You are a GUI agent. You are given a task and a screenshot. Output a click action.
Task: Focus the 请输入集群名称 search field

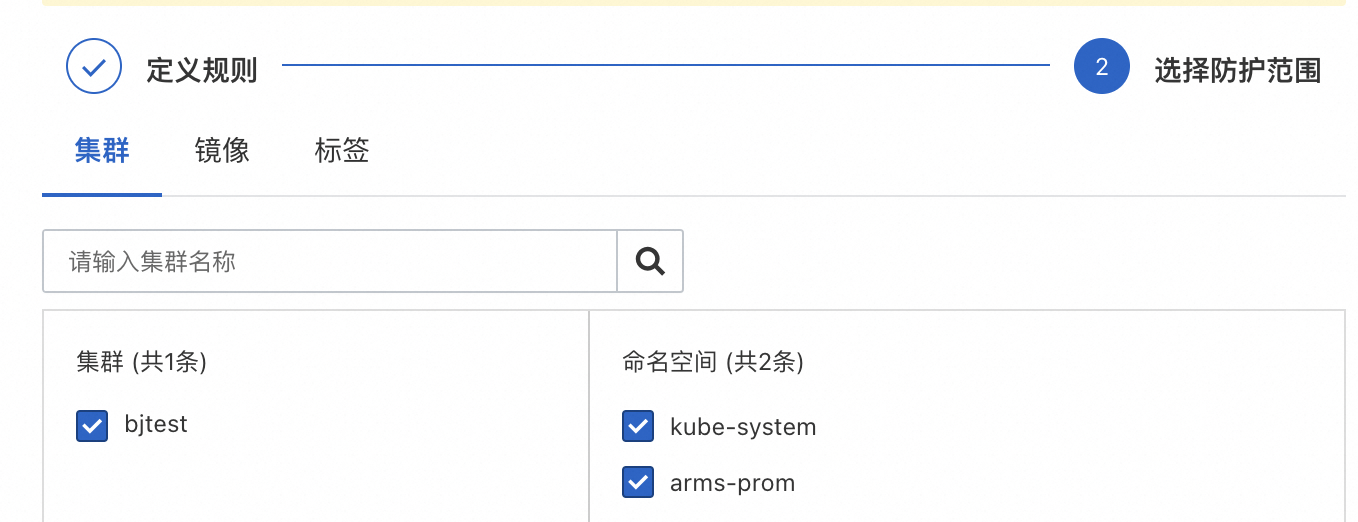(330, 262)
